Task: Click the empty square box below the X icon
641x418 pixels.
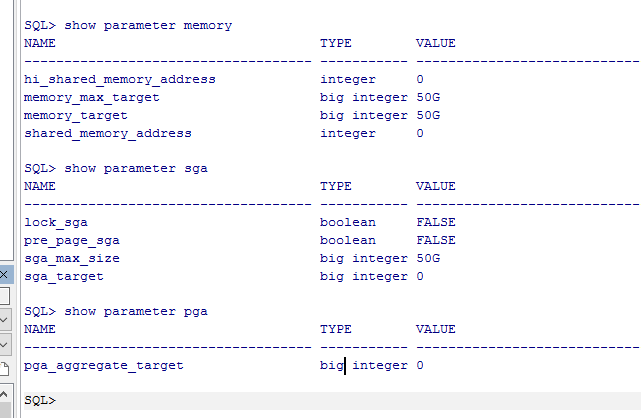Action: point(4,297)
